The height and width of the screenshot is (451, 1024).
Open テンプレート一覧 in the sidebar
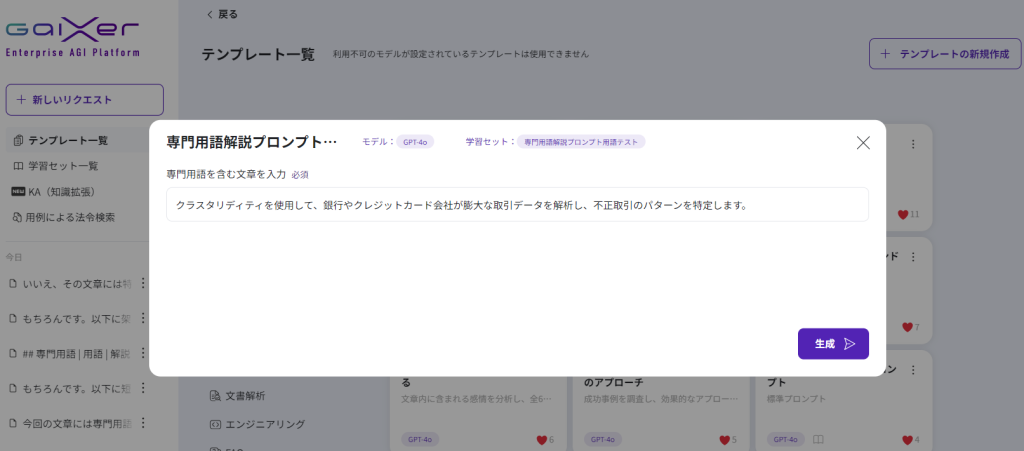[x=67, y=140]
